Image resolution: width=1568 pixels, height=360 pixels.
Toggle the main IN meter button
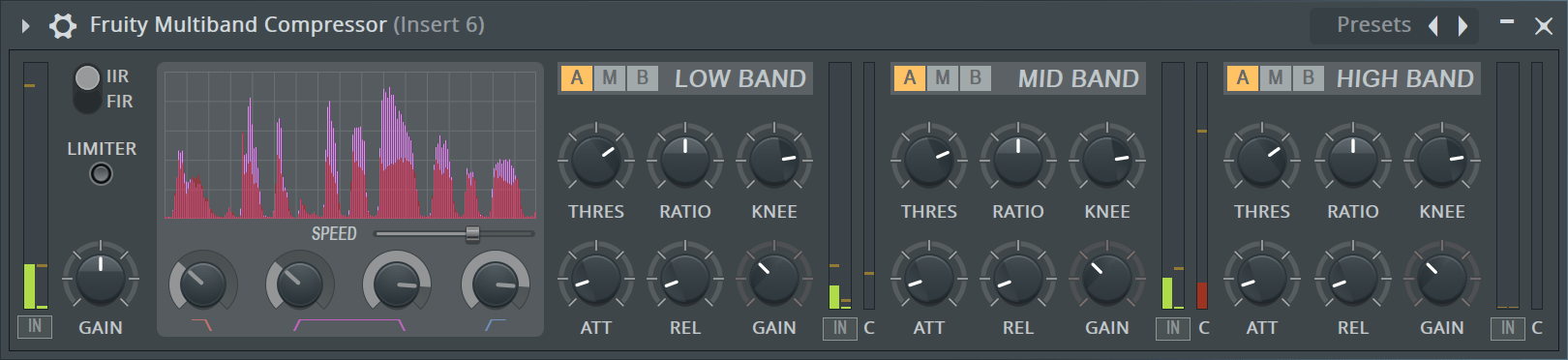tap(35, 327)
